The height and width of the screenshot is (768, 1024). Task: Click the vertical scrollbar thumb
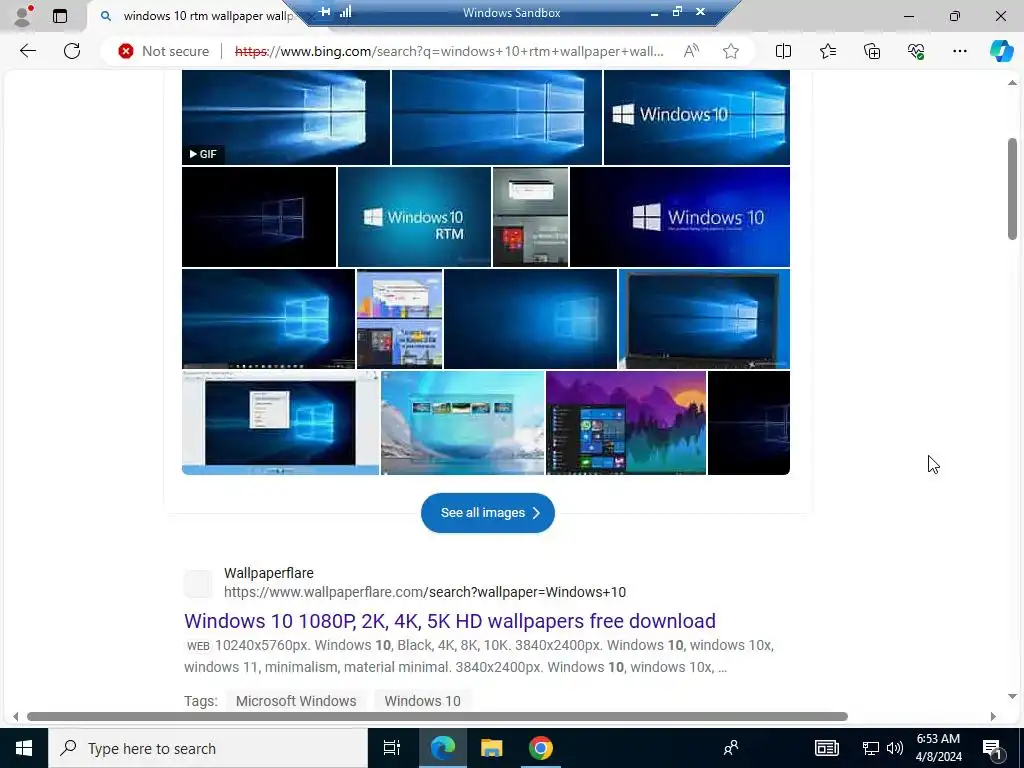(x=1012, y=189)
